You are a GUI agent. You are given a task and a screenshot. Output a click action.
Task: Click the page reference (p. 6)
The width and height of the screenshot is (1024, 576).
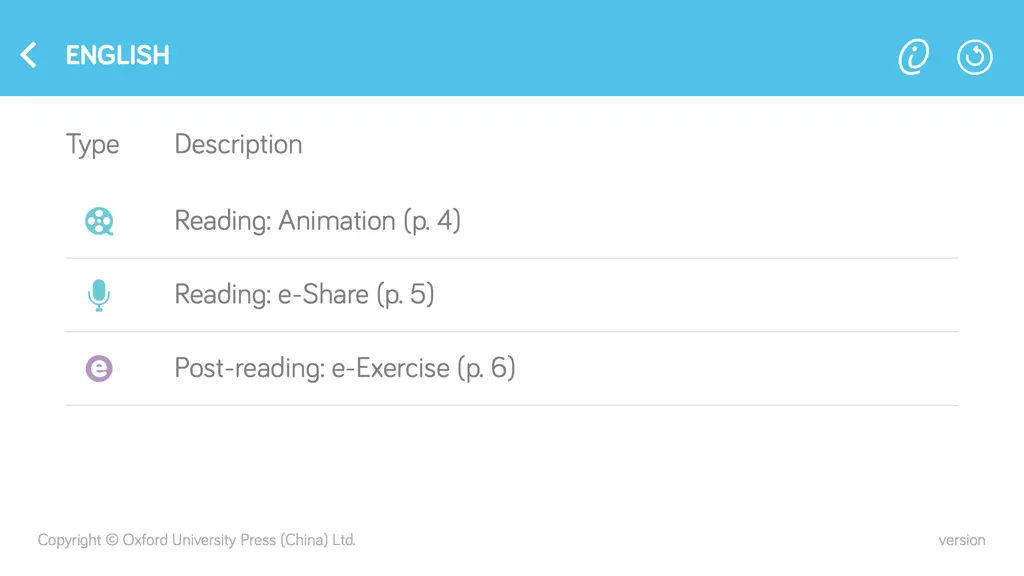pos(487,369)
